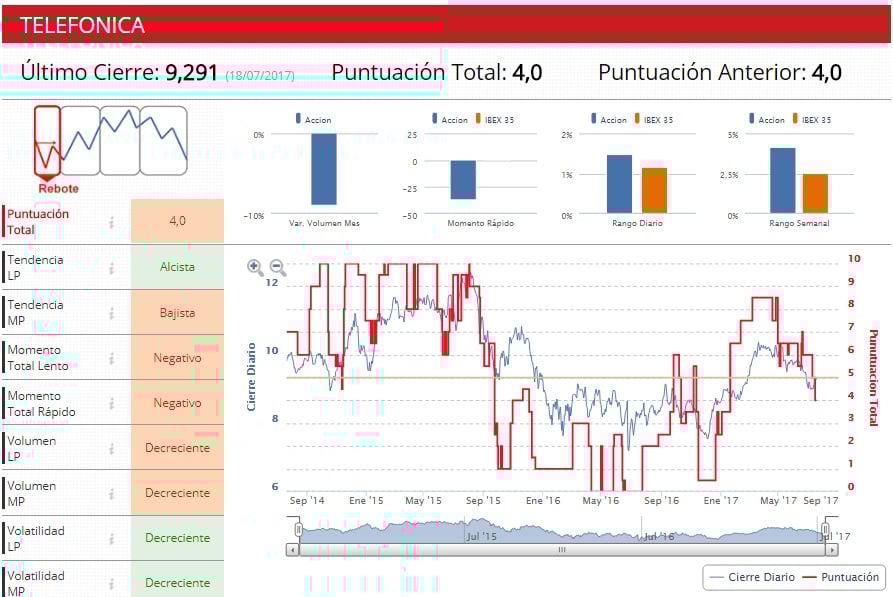The height and width of the screenshot is (597, 893).
Task: Toggle IBEX 35 series in Momento Rápido legend
Action: [x=495, y=120]
